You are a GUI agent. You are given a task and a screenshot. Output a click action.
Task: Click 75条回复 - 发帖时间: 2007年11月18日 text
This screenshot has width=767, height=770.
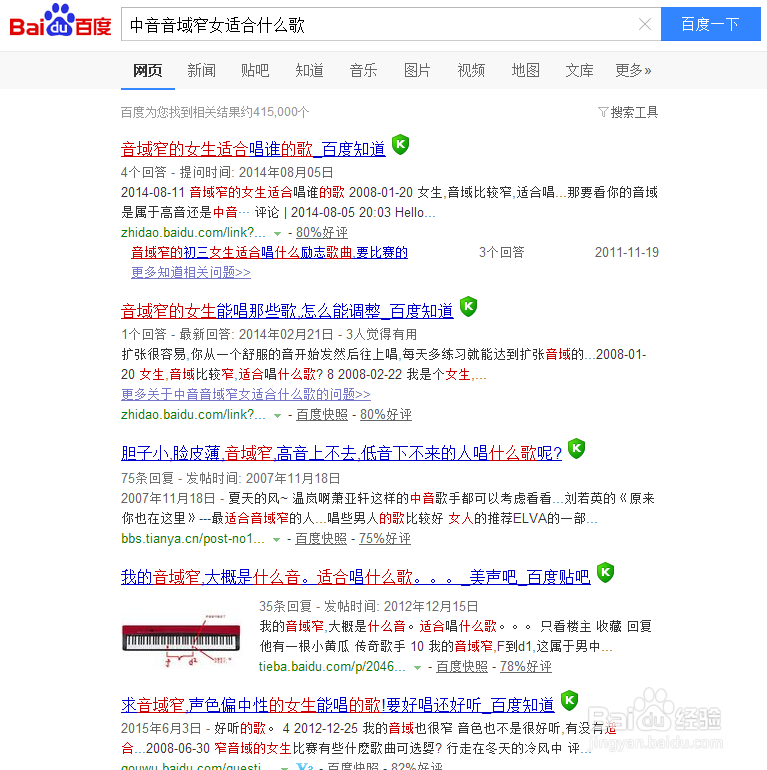(x=230, y=478)
